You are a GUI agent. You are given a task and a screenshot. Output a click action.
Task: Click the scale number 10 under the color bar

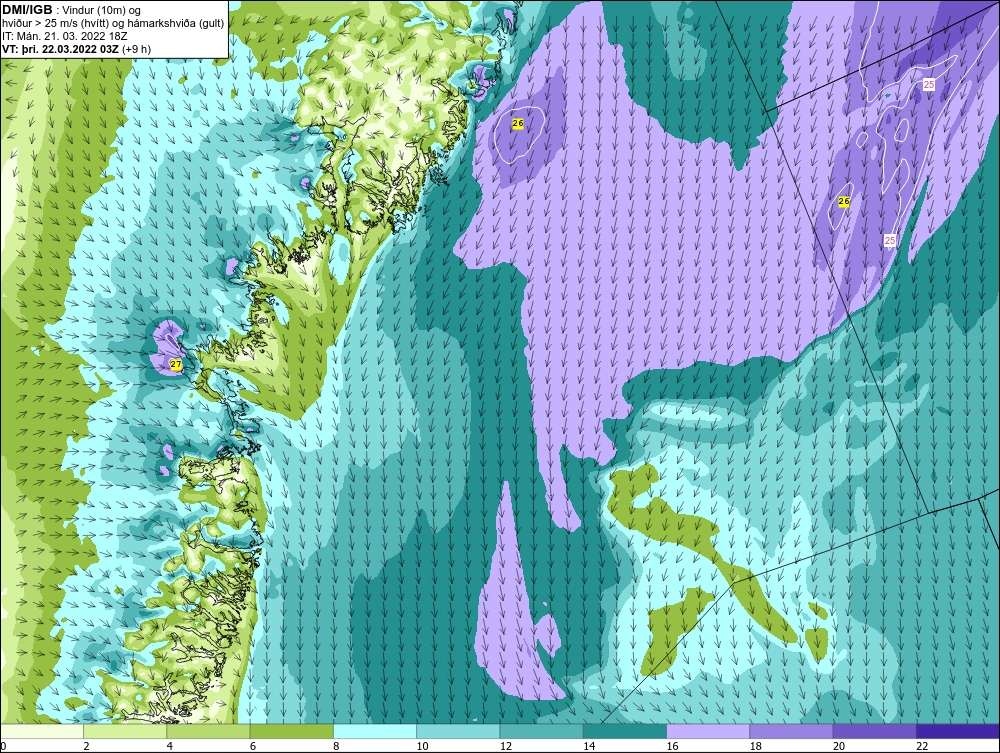click(x=423, y=746)
